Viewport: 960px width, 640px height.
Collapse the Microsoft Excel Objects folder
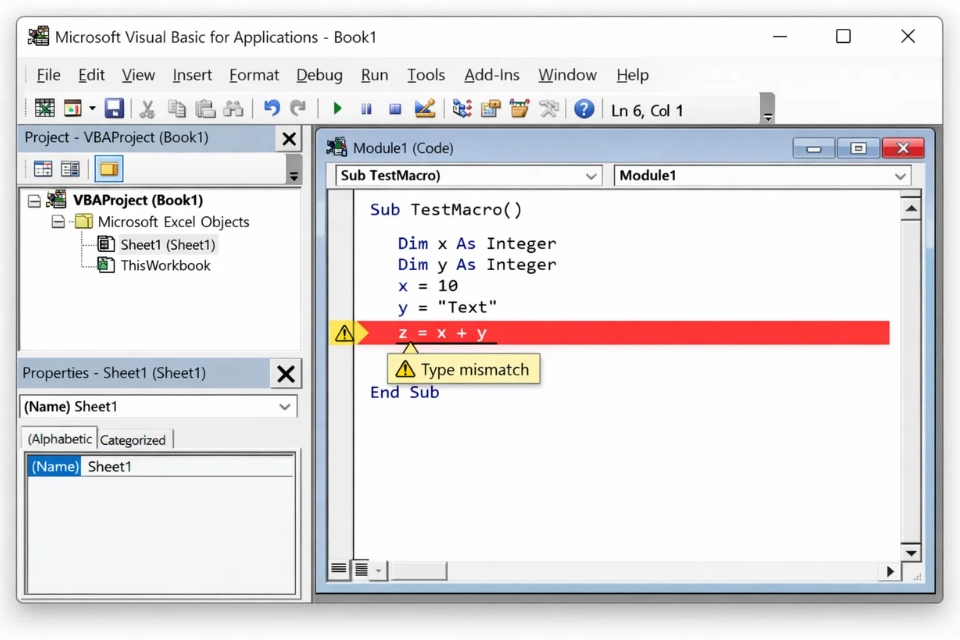click(x=57, y=222)
